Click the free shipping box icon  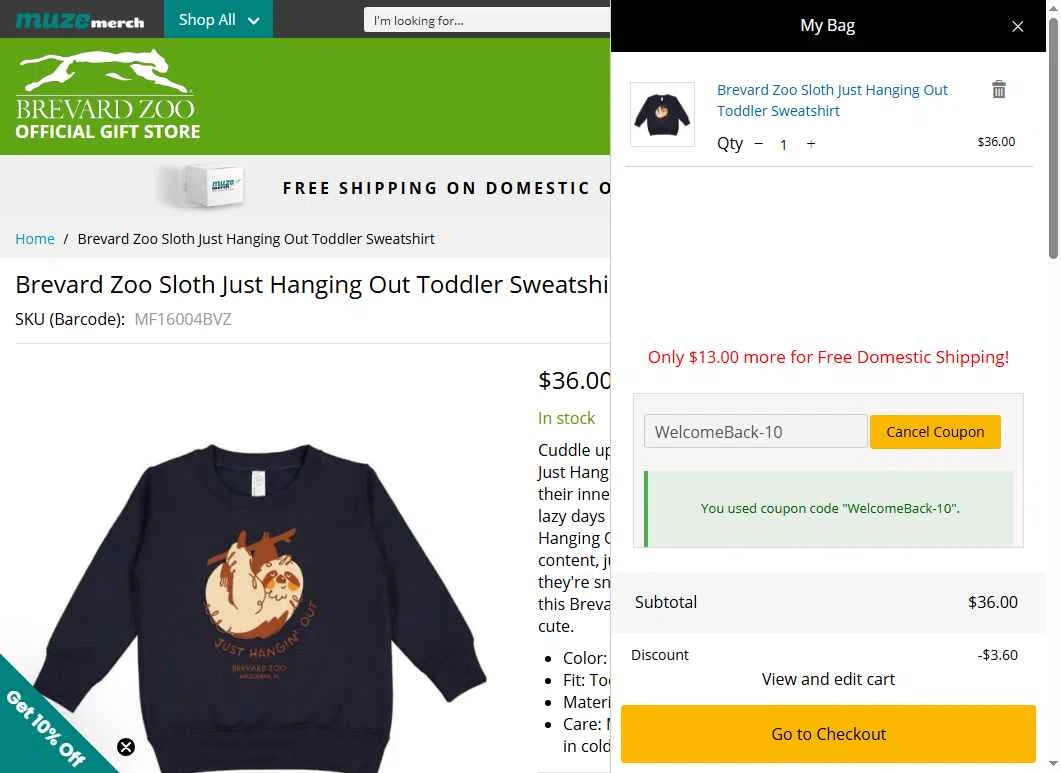point(202,187)
